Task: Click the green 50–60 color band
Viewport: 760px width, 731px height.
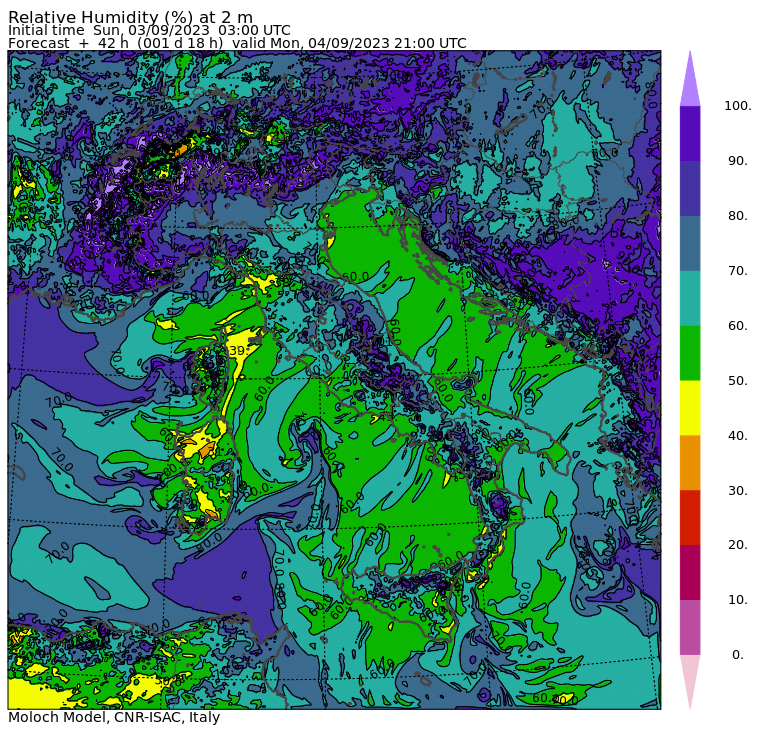Action: [690, 353]
